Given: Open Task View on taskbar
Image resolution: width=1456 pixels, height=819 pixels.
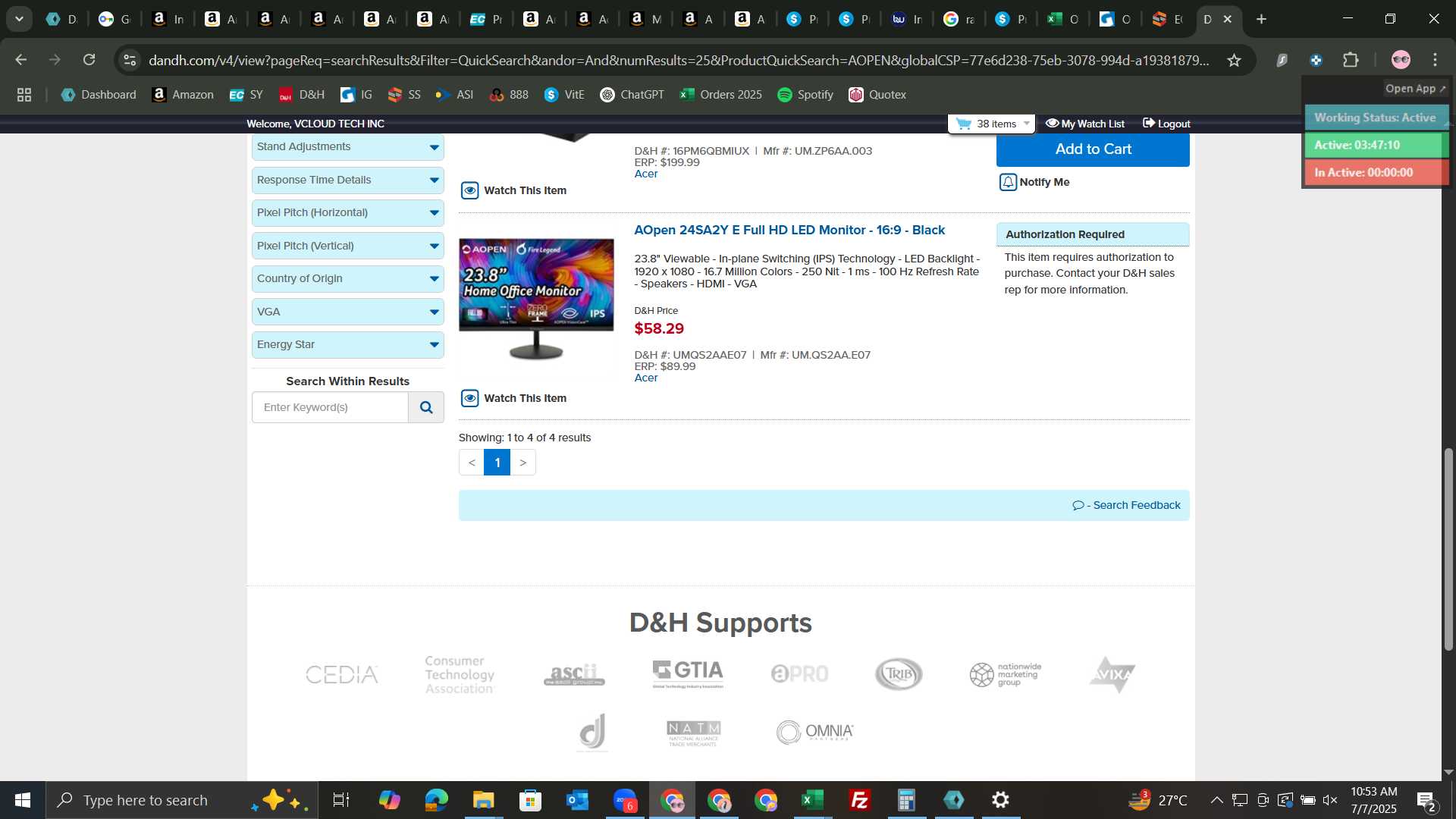Looking at the screenshot, I should click(341, 800).
